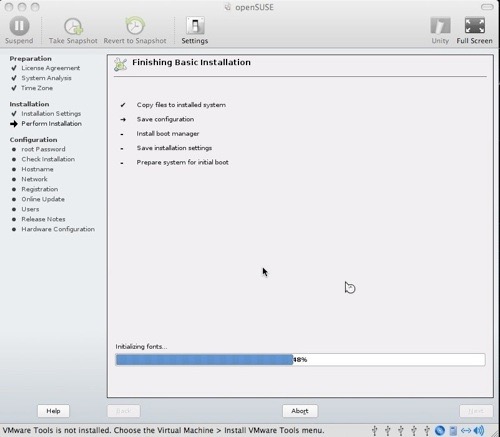Select 'Hostname' in sidebar

pos(37,169)
